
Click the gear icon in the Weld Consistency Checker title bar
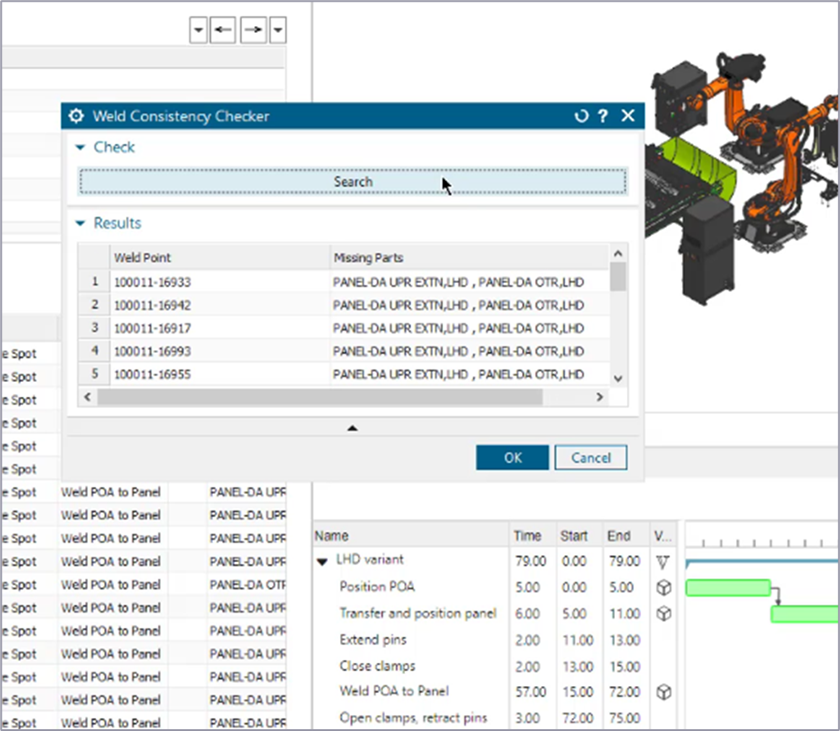[x=76, y=115]
